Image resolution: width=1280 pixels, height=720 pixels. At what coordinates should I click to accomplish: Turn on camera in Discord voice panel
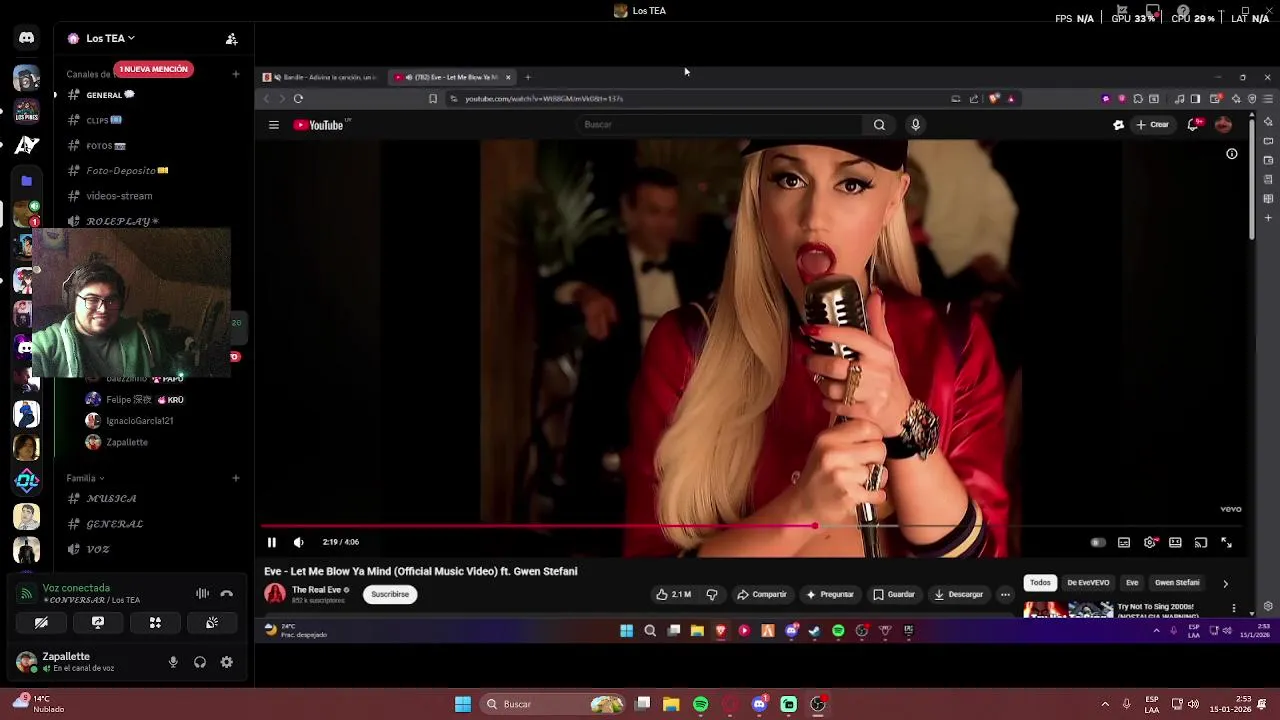point(41,622)
